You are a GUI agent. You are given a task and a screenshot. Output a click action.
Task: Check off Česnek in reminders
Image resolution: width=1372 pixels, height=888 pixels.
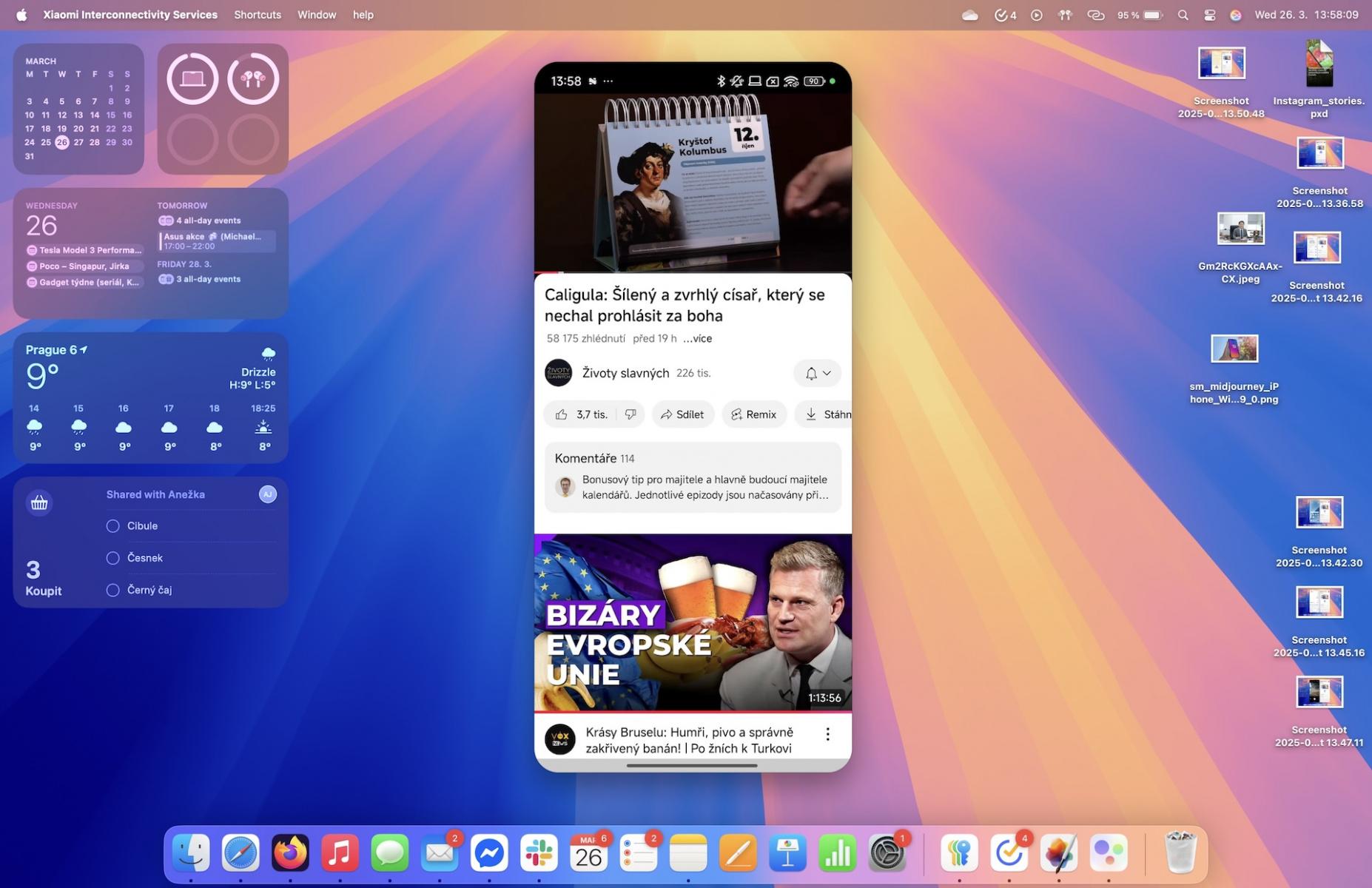tap(112, 558)
